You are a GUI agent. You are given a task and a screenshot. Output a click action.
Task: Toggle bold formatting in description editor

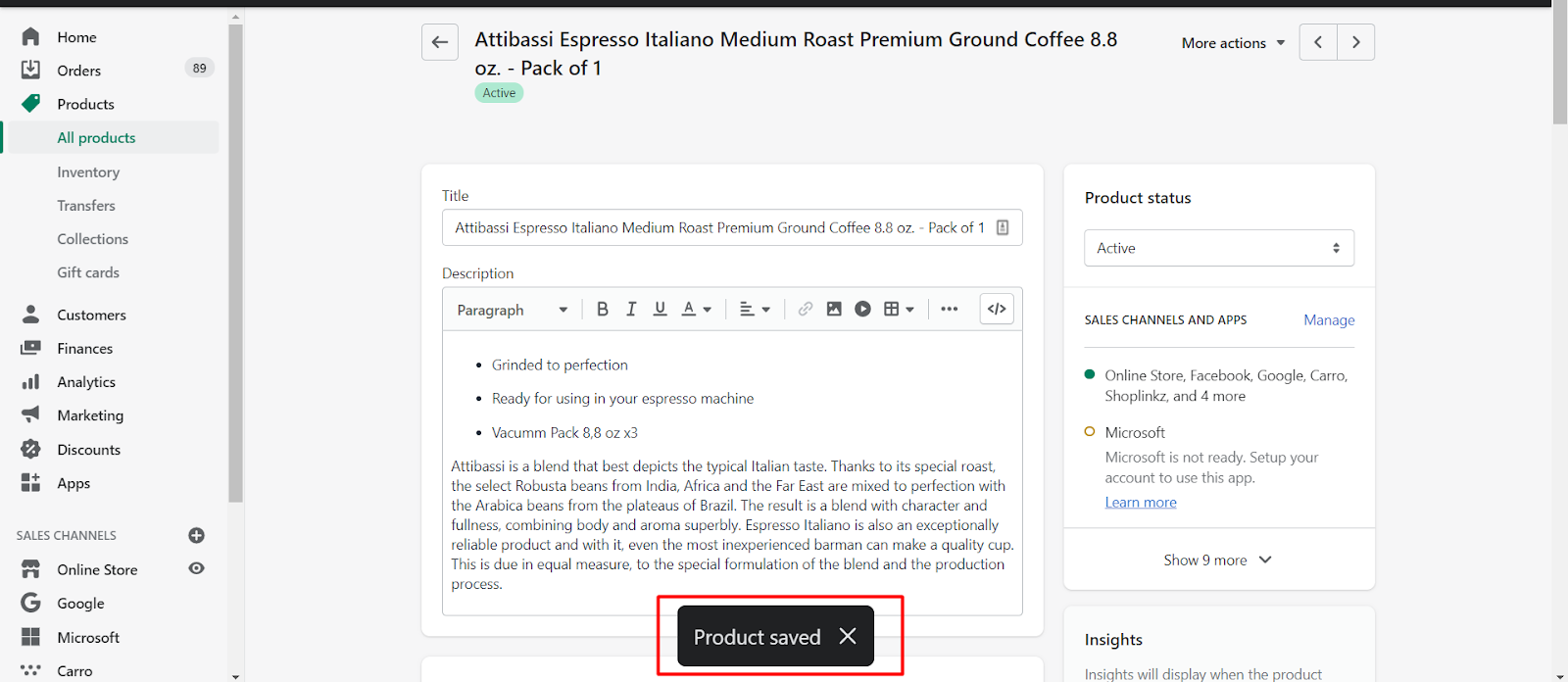(x=603, y=309)
